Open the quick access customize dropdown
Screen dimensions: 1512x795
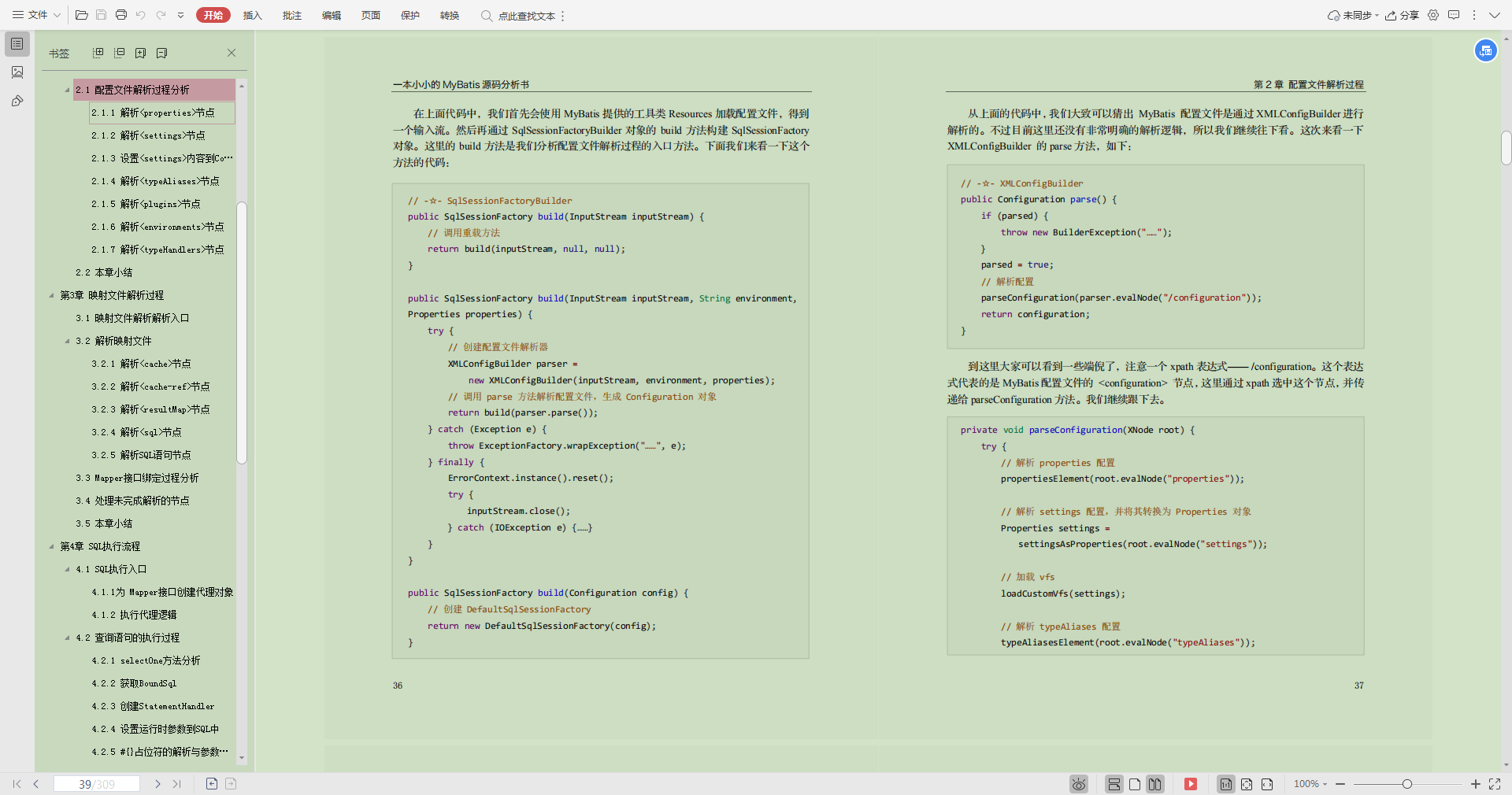[x=180, y=15]
